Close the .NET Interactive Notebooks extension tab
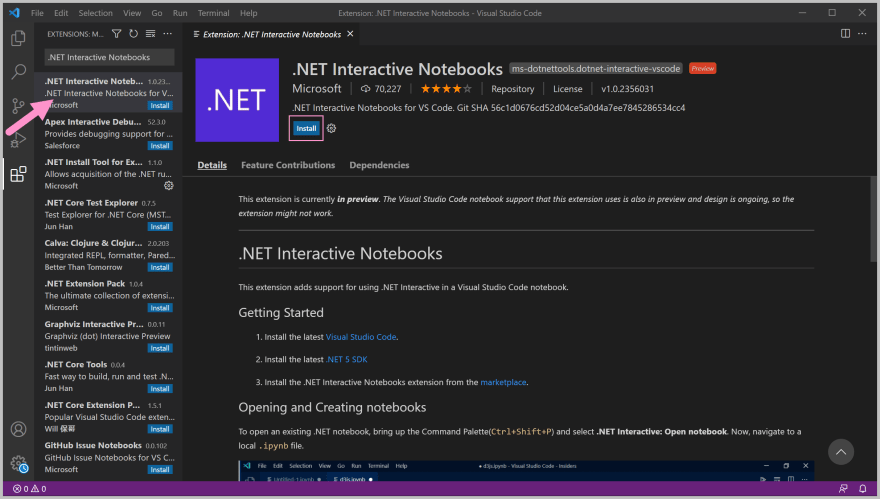The image size is (880, 499). tap(350, 34)
